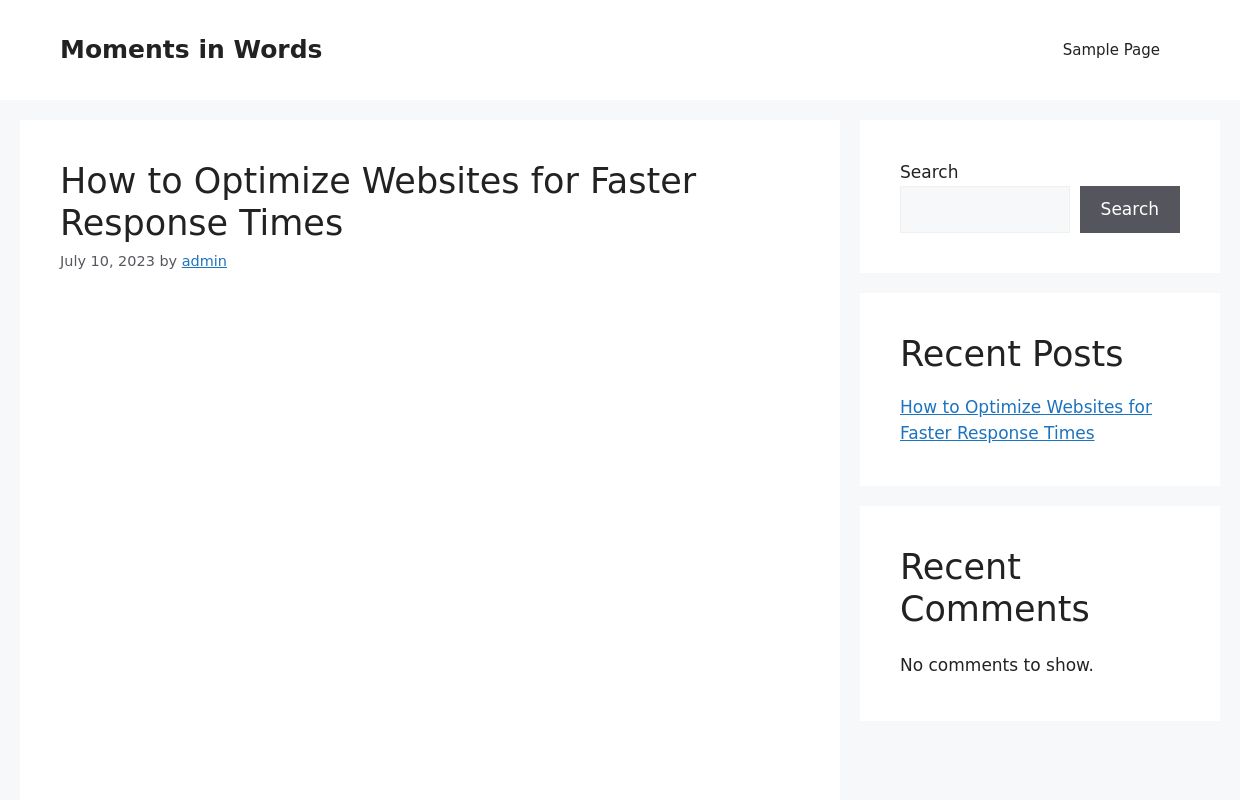Click the Recent Posts widget heading

click(1011, 354)
